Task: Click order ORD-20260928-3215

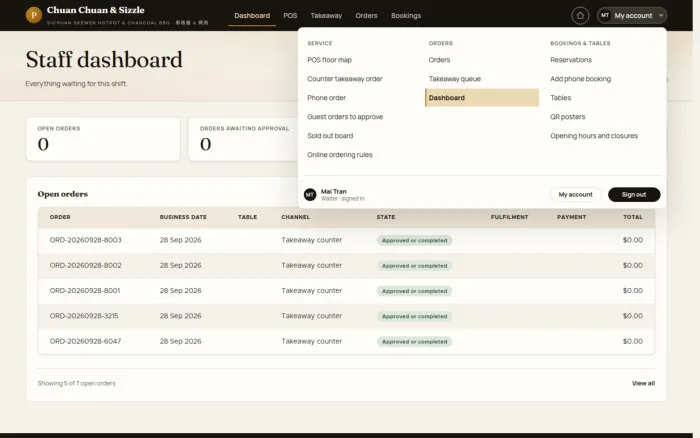Action: tap(84, 316)
